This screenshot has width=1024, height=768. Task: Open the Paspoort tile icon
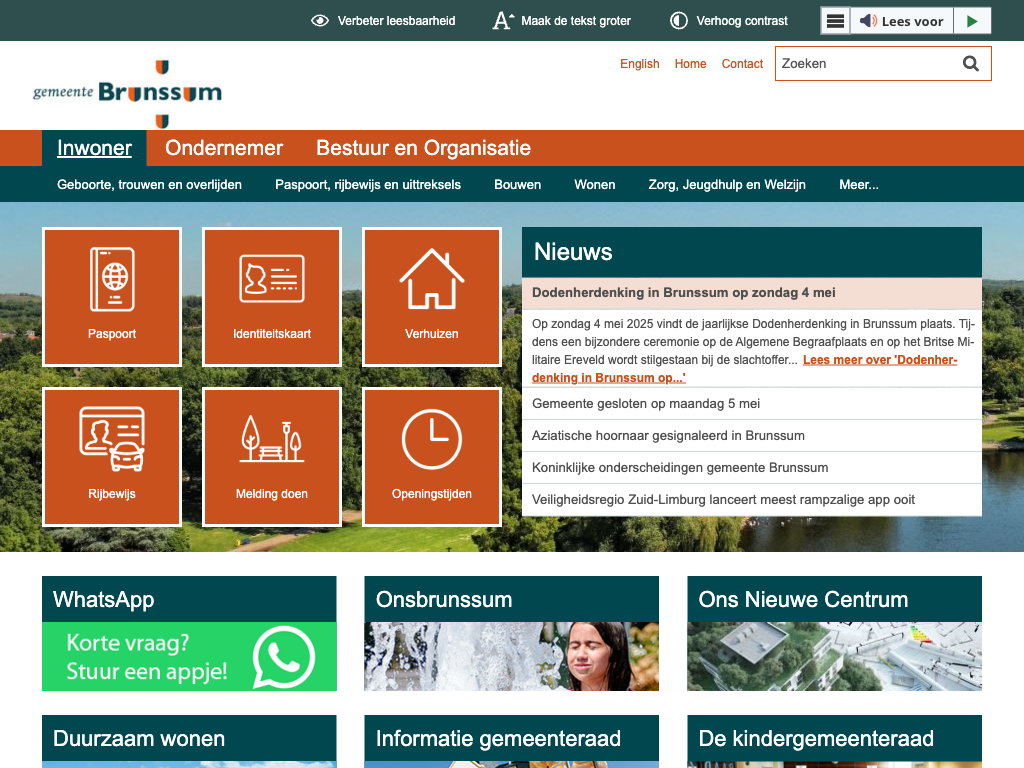click(112, 280)
